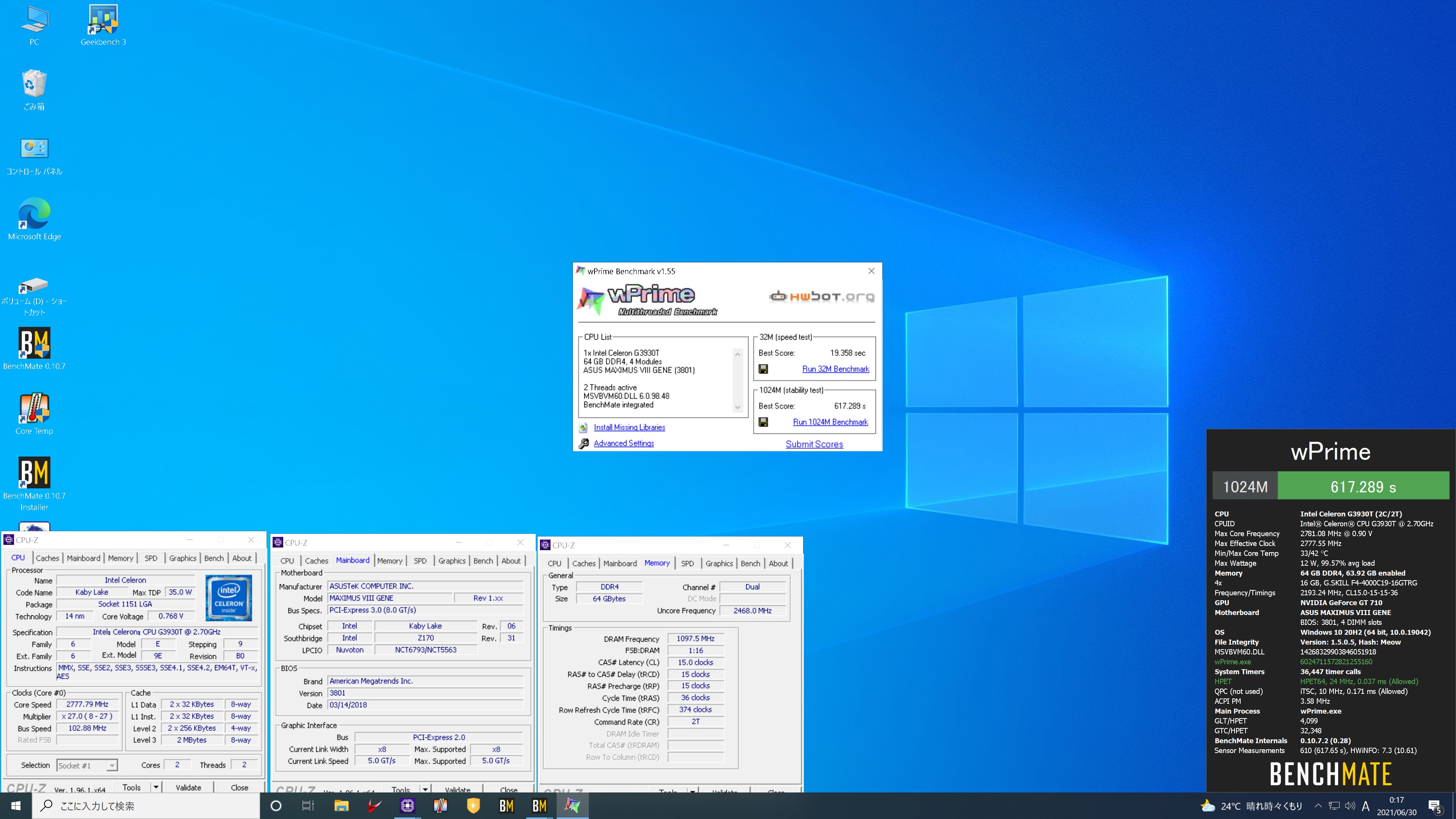The height and width of the screenshot is (819, 1456).
Task: Click Validate button in first CPU-Z window
Action: click(188, 787)
